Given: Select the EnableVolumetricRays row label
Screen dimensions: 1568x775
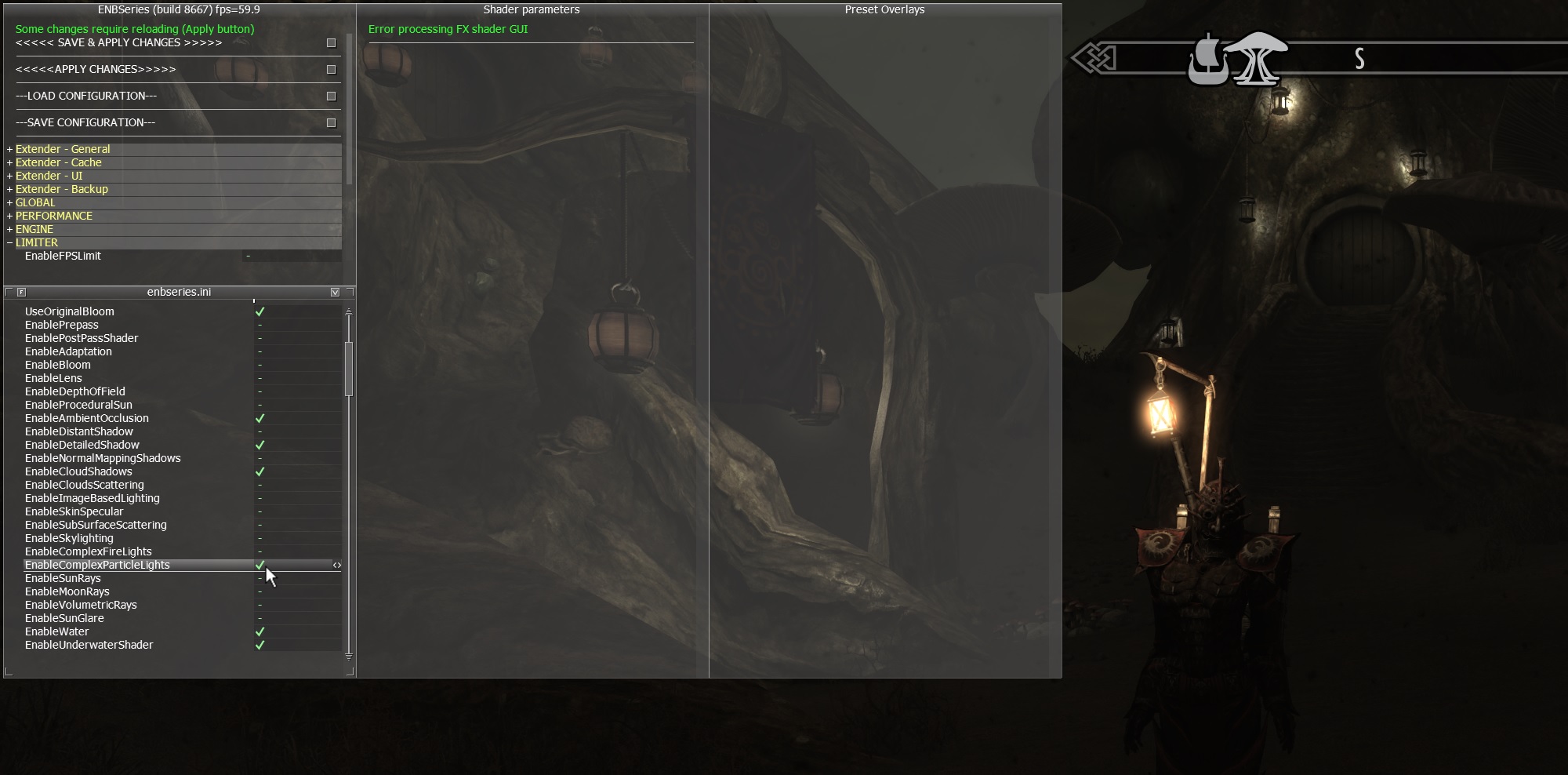Looking at the screenshot, I should point(81,605).
